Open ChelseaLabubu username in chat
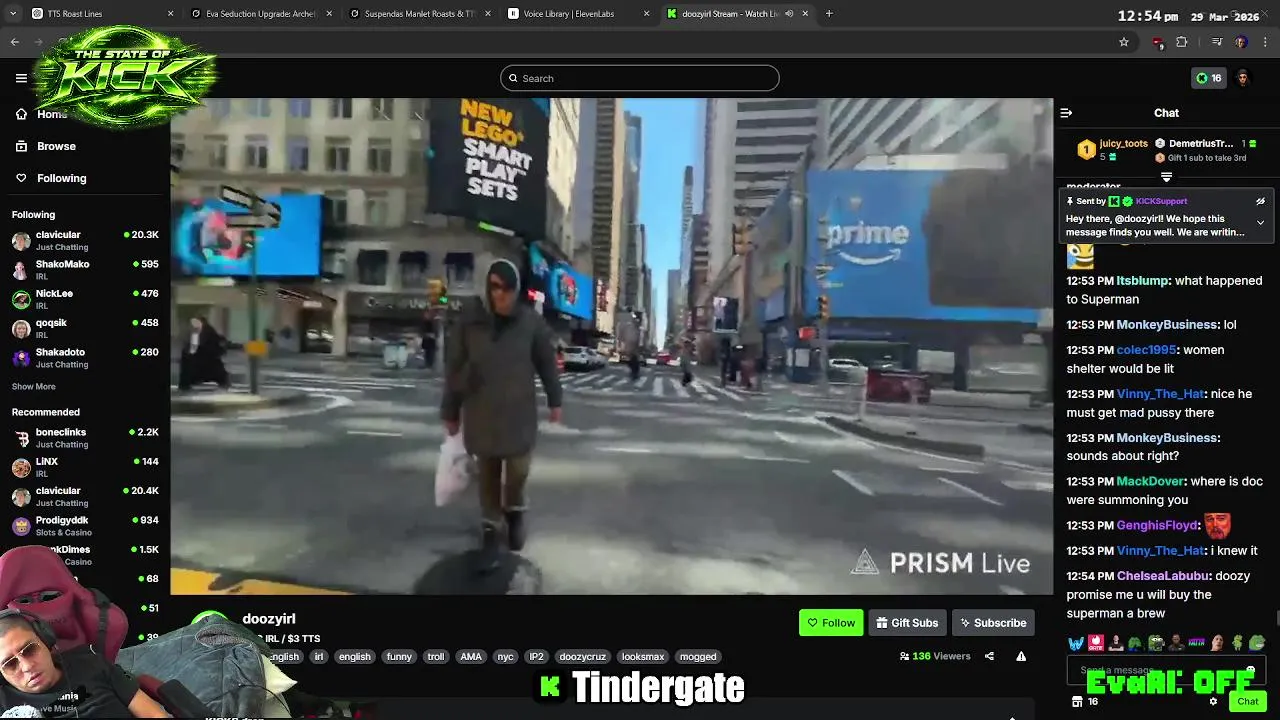The image size is (1280, 720). coord(1162,576)
